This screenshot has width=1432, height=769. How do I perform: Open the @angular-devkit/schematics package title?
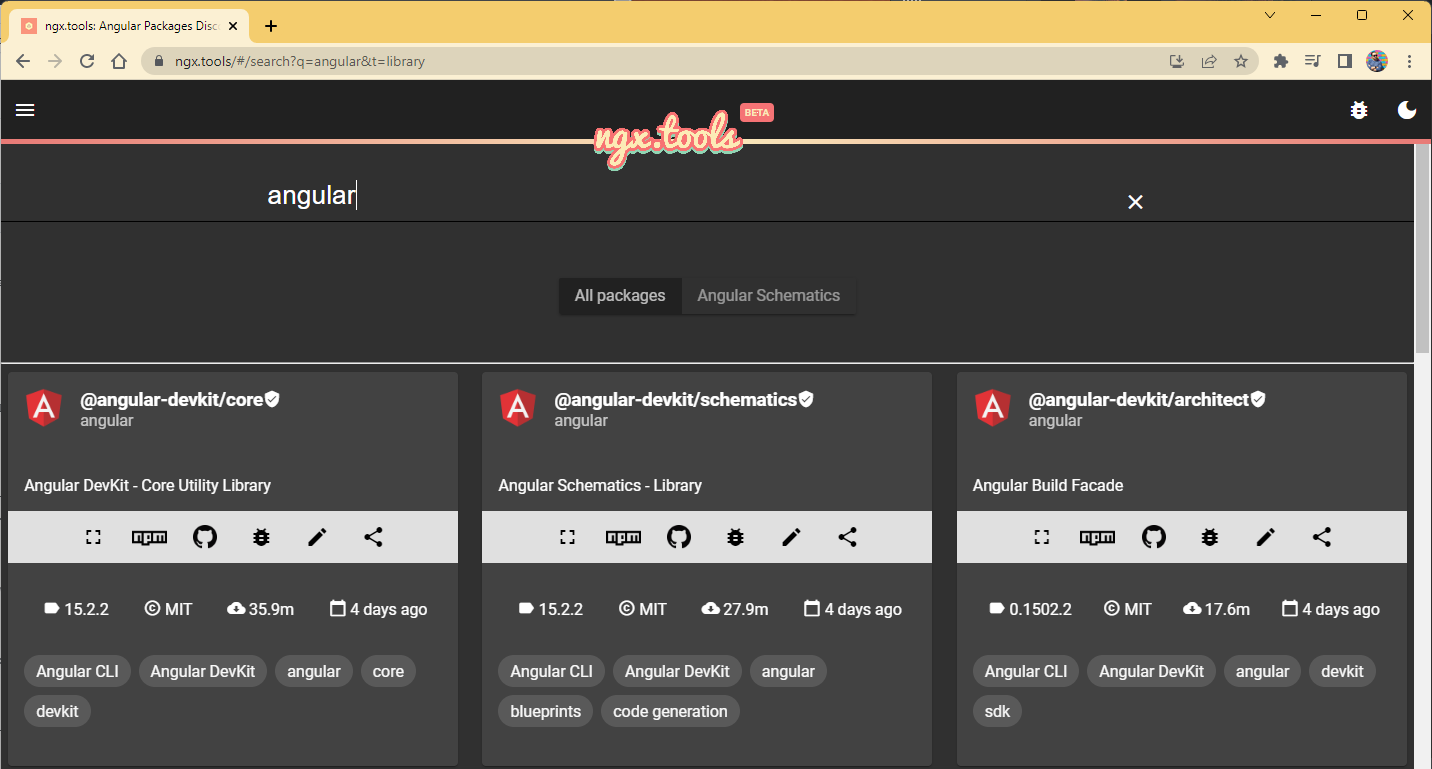pos(675,400)
